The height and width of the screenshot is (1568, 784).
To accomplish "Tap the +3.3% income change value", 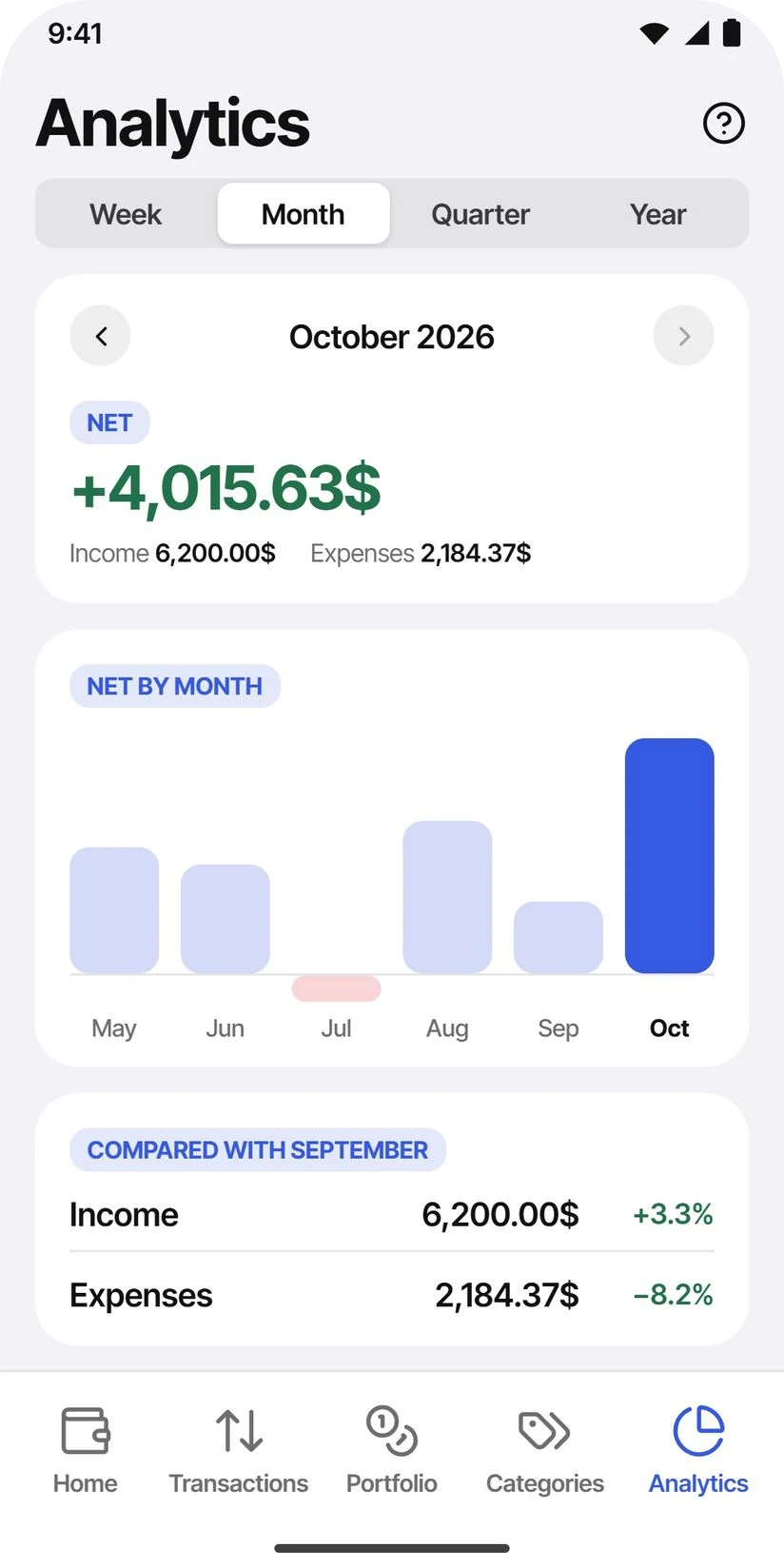I will tap(673, 1214).
